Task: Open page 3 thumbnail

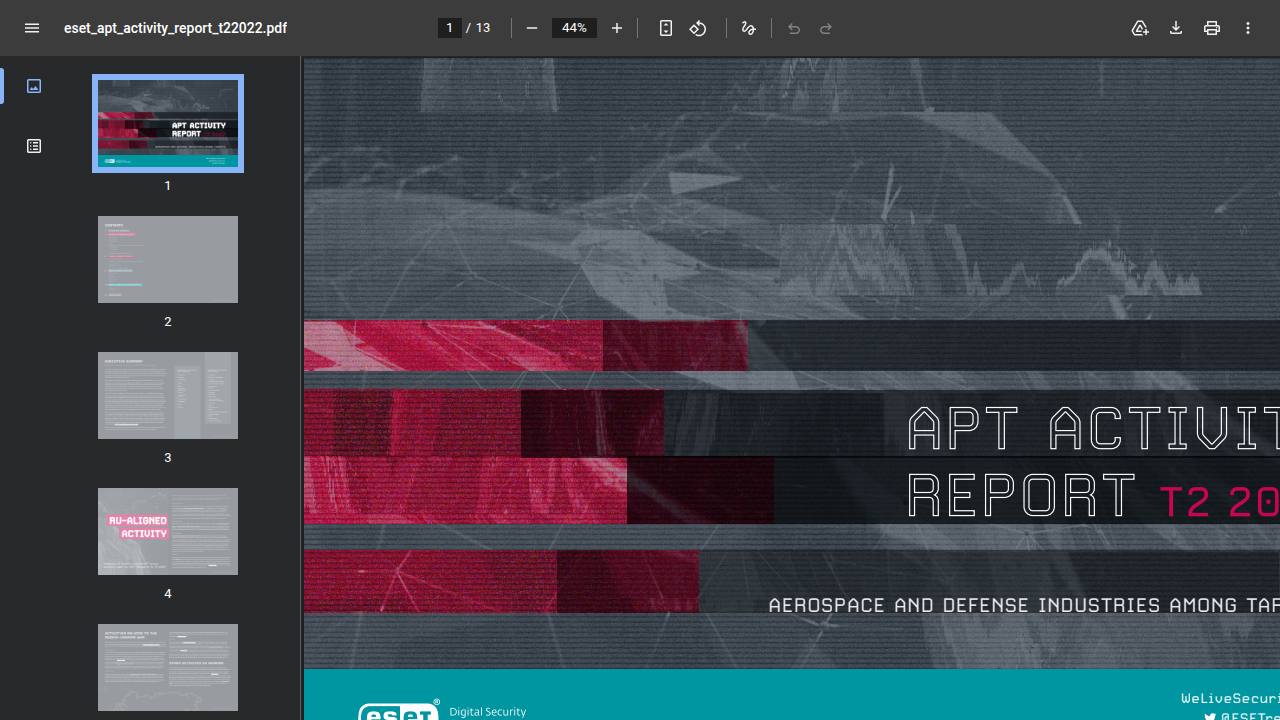Action: (x=168, y=395)
